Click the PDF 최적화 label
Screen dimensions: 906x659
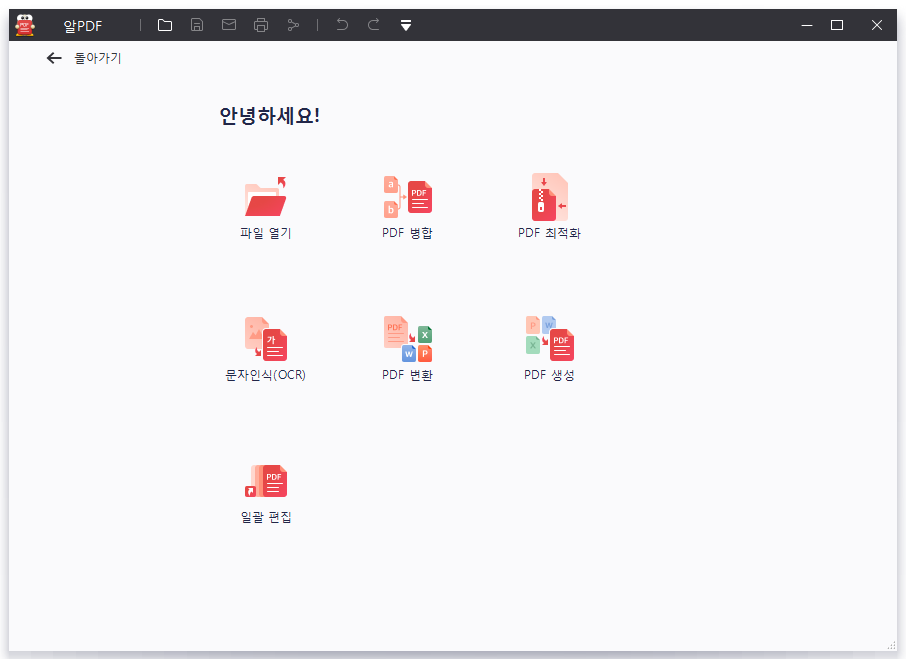click(x=549, y=233)
